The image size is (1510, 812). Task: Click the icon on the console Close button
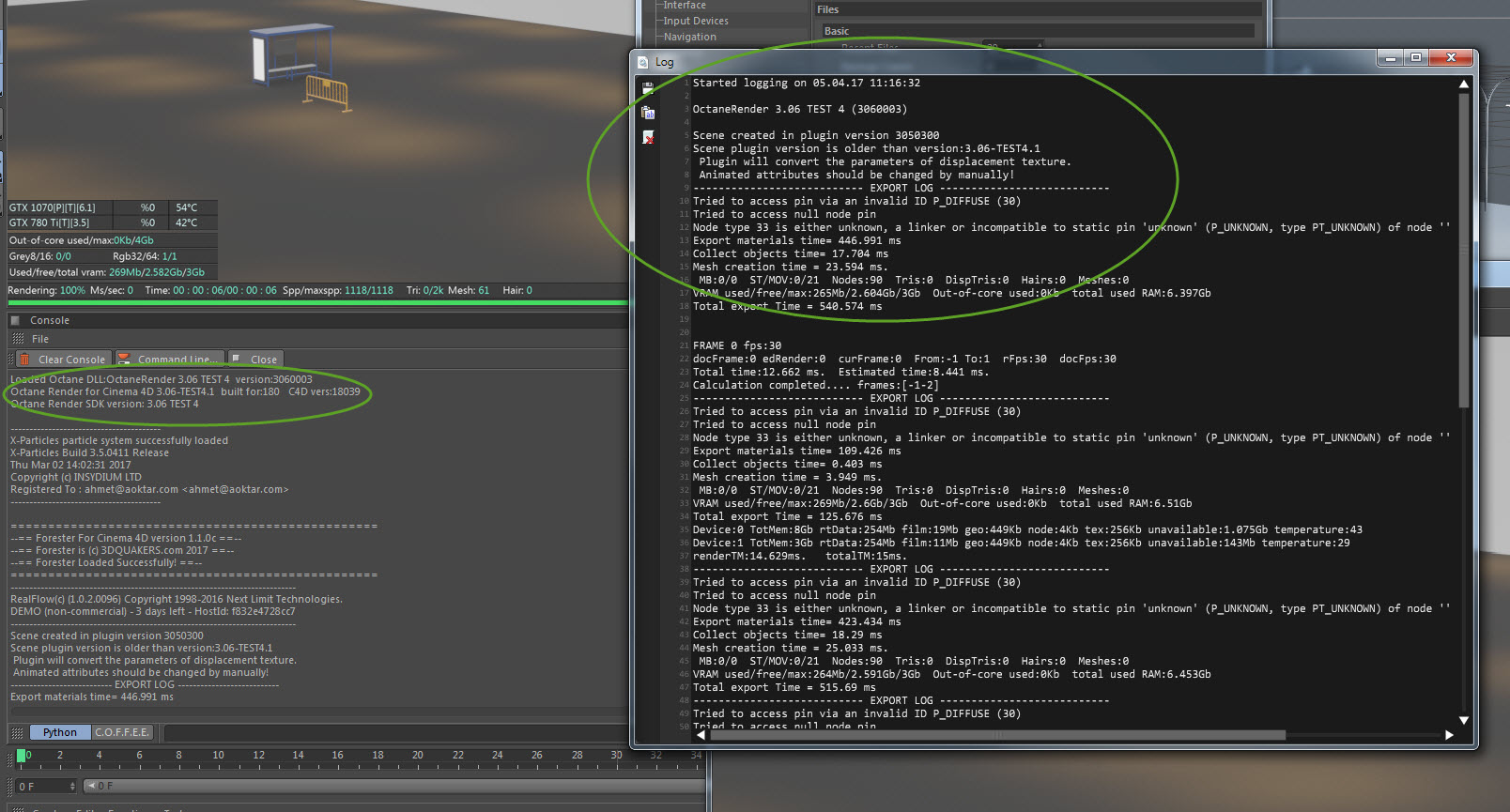(237, 359)
